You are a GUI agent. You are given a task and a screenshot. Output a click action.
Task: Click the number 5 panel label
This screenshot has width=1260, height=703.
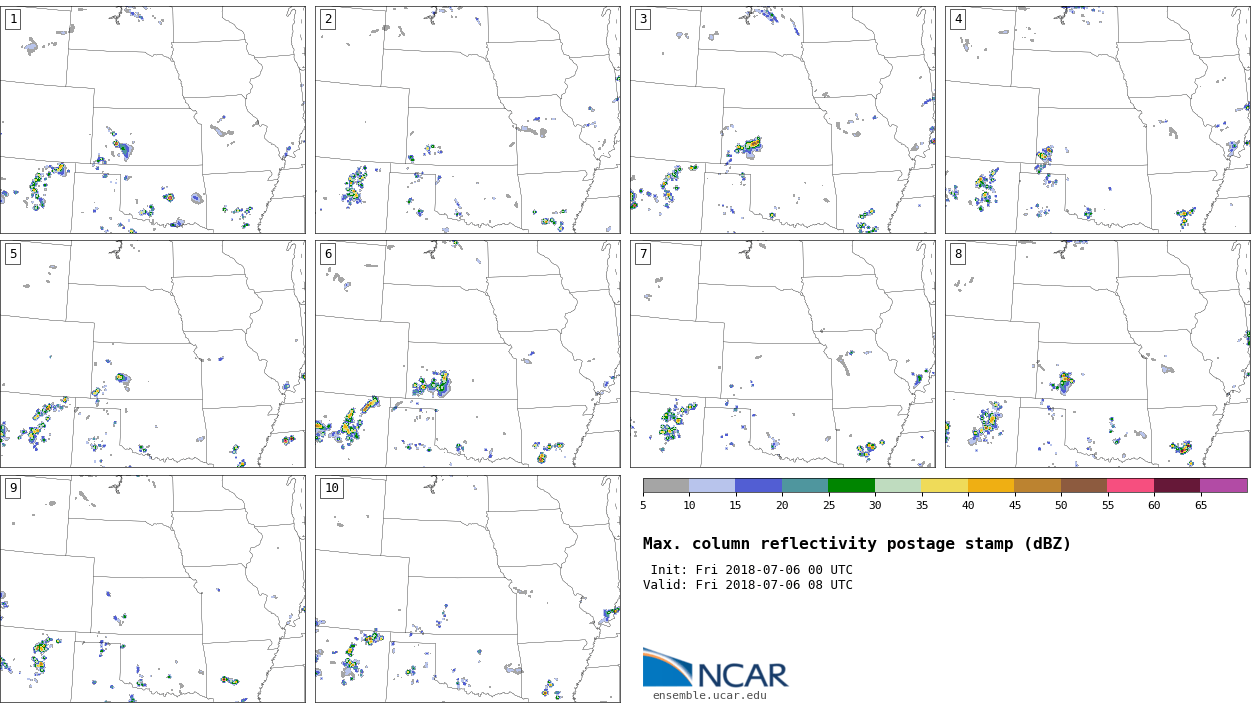click(x=12, y=254)
